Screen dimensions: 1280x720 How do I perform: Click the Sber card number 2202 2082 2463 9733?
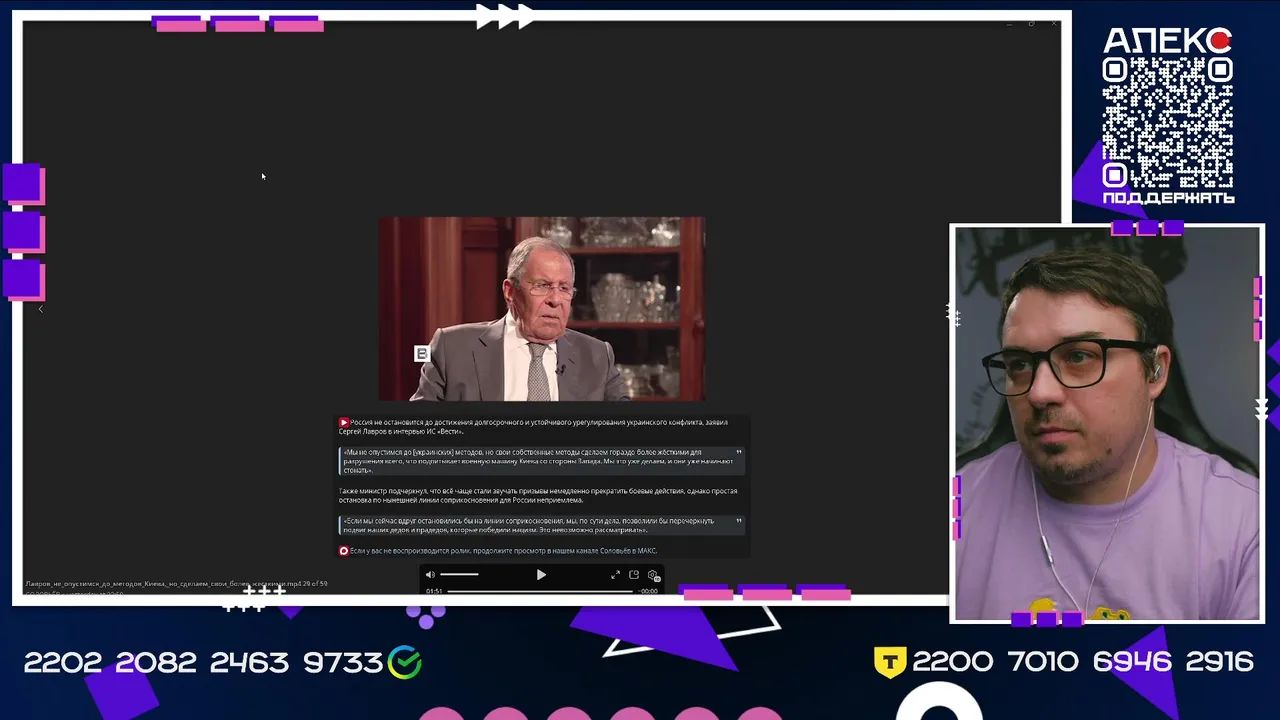coord(203,662)
